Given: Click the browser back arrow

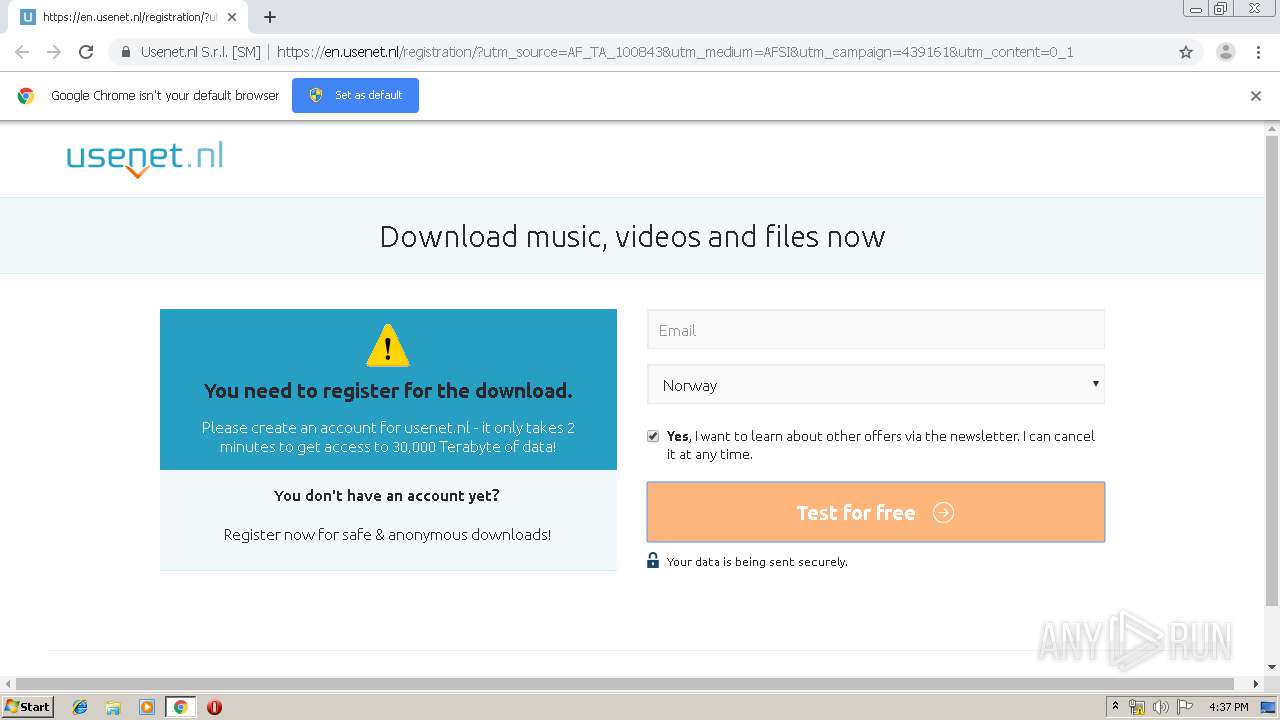Looking at the screenshot, I should coord(22,52).
